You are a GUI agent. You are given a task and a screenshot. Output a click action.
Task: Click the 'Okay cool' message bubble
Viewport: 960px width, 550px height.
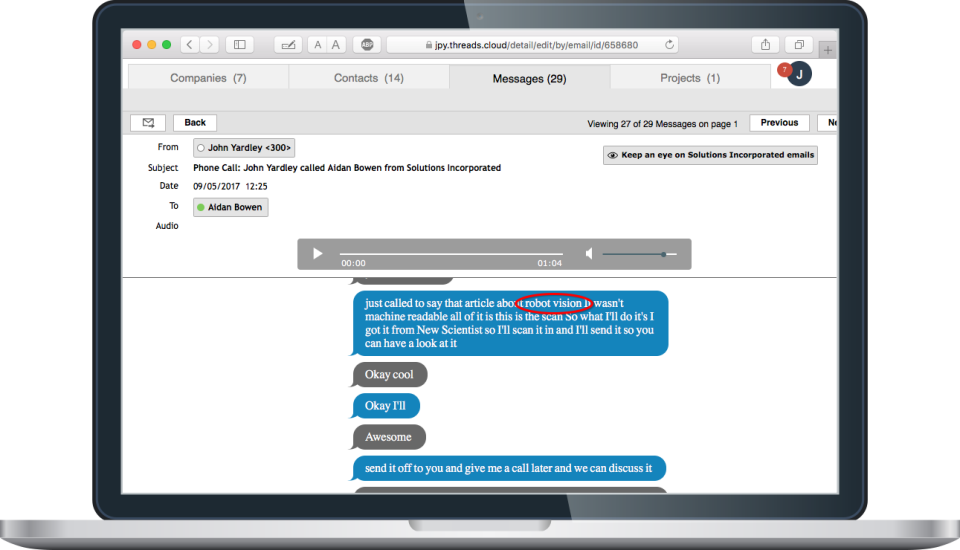[x=389, y=374]
